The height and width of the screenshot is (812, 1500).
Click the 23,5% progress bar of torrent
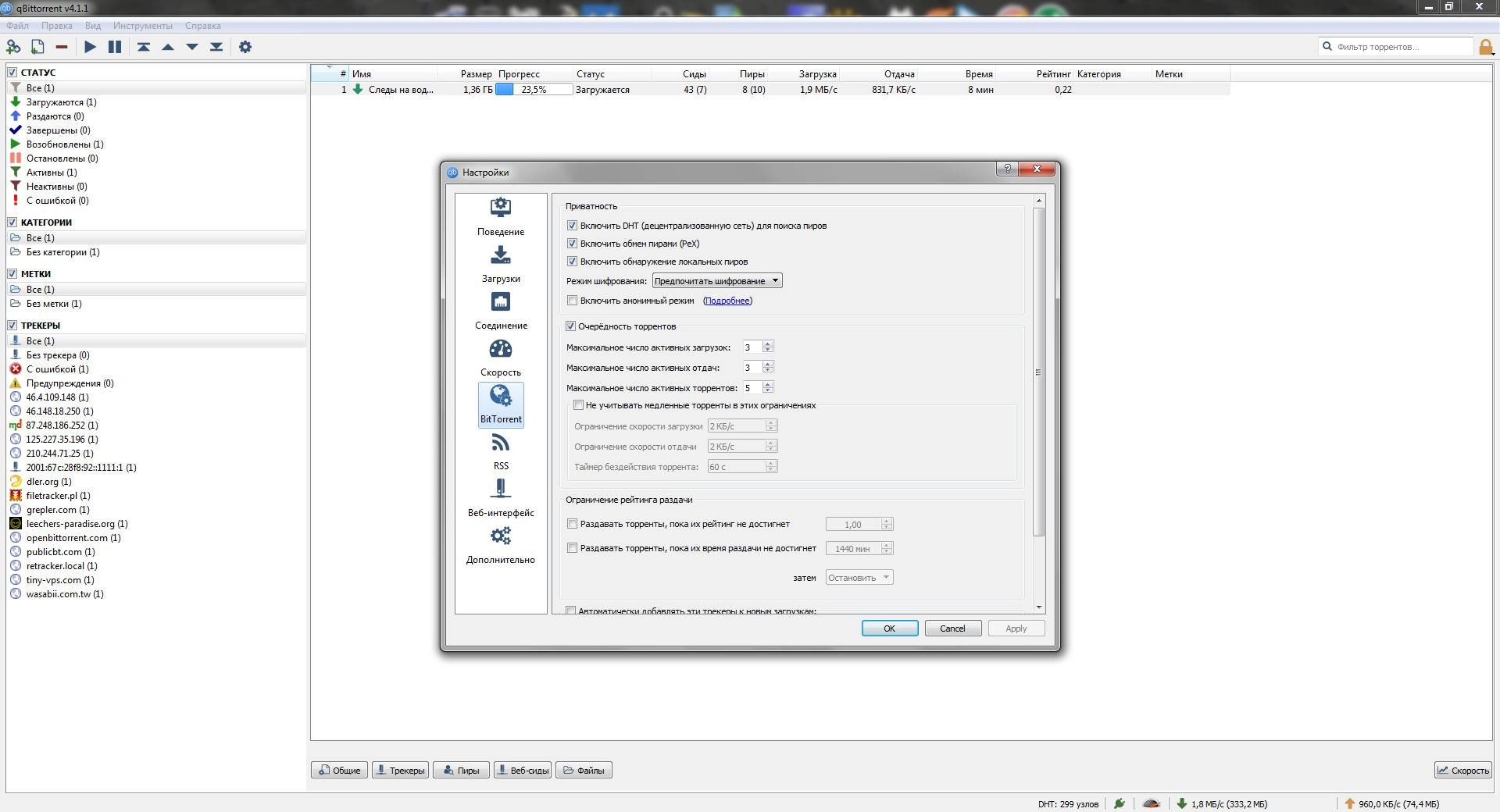[534, 90]
